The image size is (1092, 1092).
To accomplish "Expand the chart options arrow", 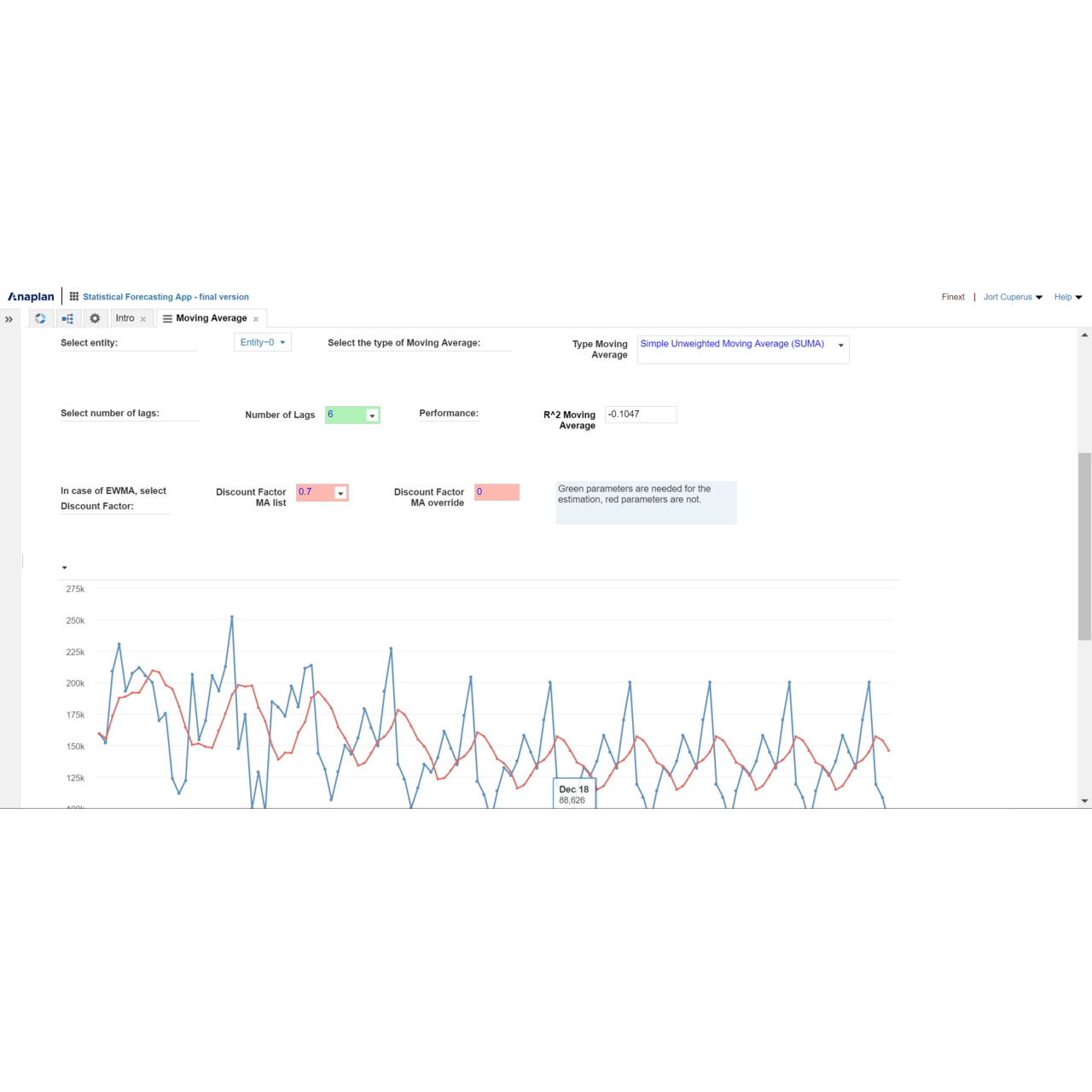I will [64, 567].
